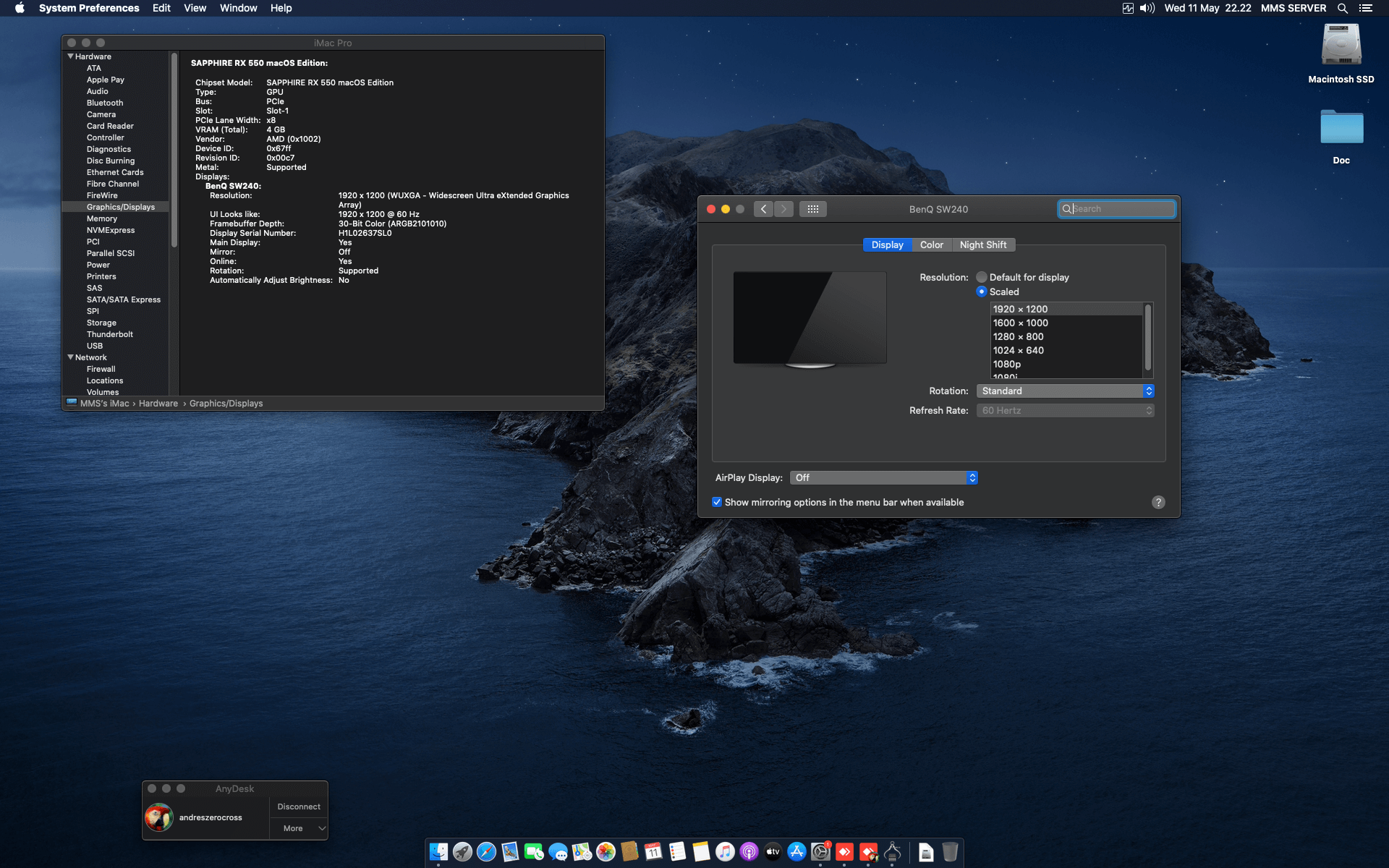
Task: Click the show all preferences grid icon
Action: click(x=812, y=208)
